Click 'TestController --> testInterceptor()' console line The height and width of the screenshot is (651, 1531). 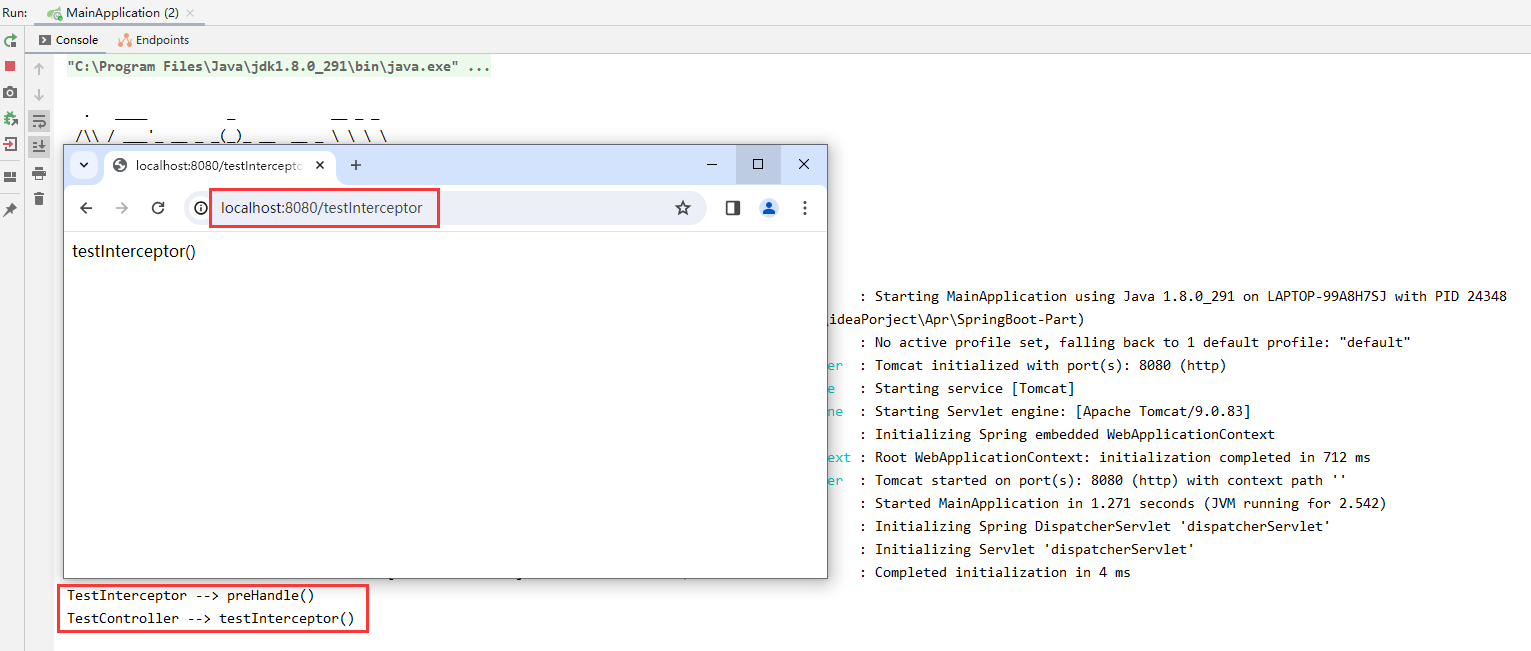pos(210,619)
